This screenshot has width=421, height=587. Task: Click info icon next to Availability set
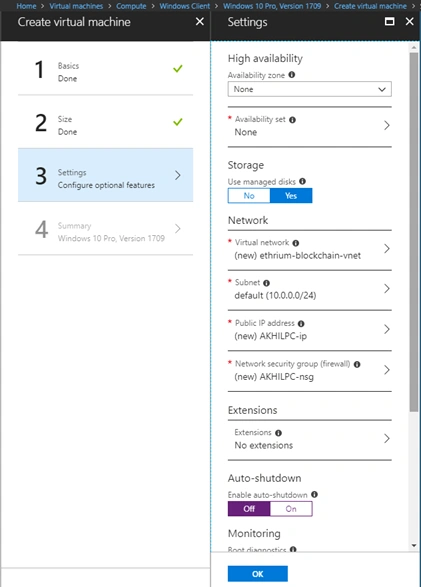tap(293, 119)
